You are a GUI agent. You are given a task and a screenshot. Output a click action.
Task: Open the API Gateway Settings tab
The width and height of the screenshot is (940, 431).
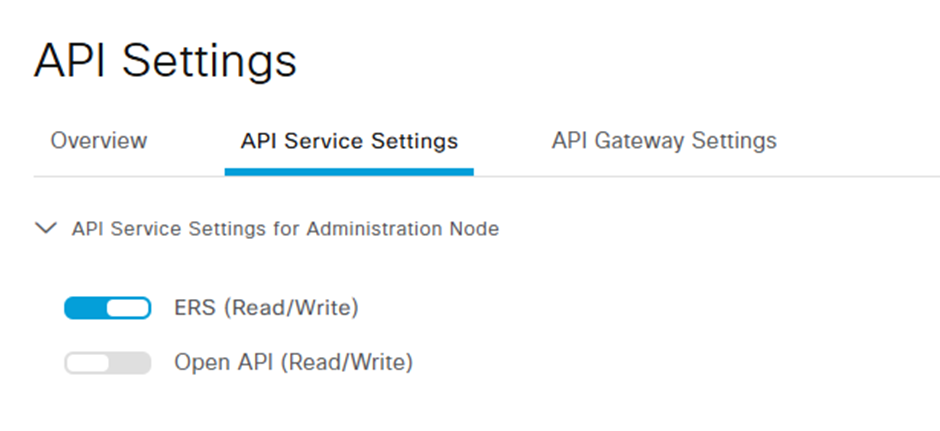663,141
